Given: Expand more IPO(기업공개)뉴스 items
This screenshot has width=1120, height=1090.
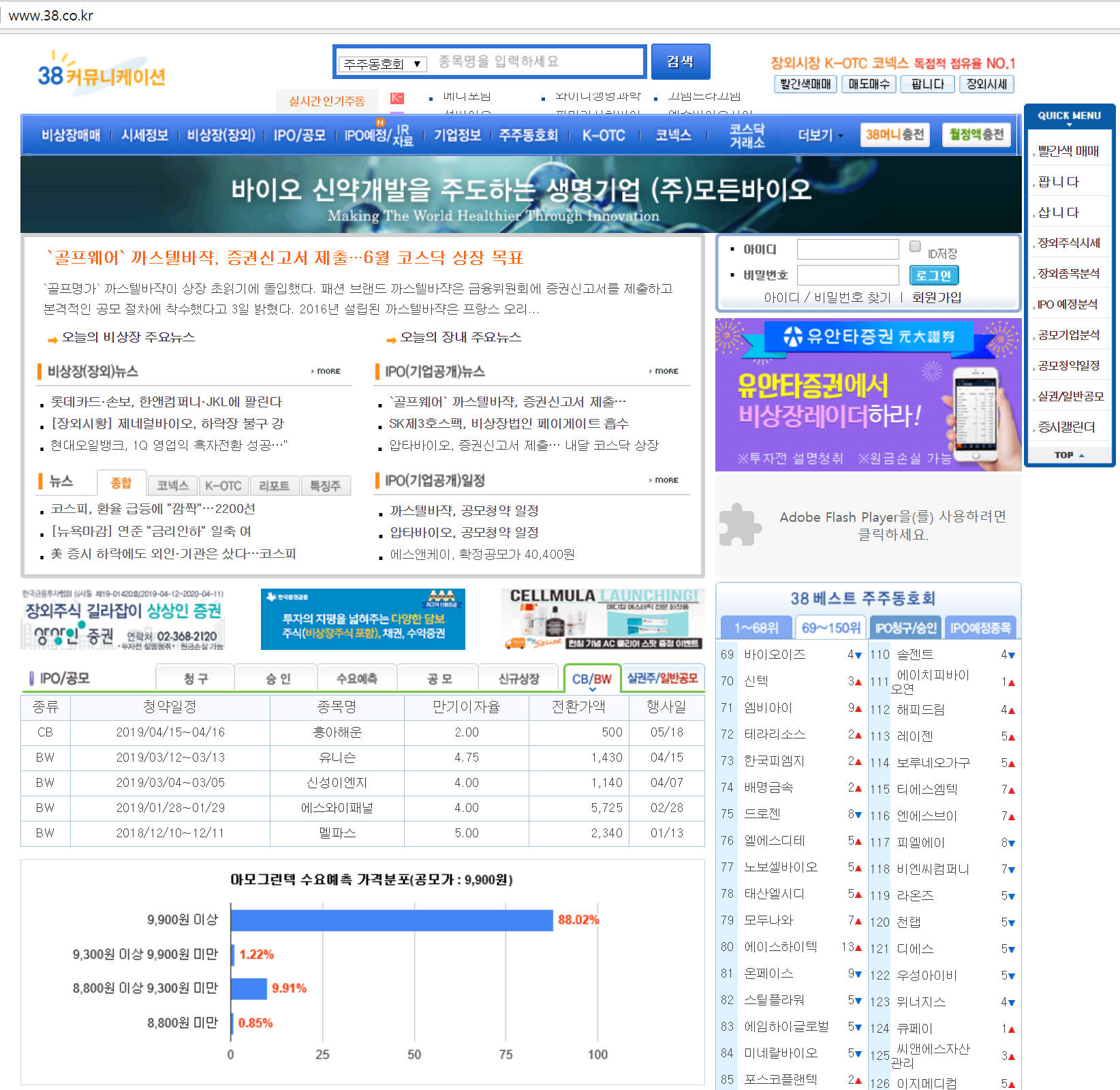Looking at the screenshot, I should 664,371.
